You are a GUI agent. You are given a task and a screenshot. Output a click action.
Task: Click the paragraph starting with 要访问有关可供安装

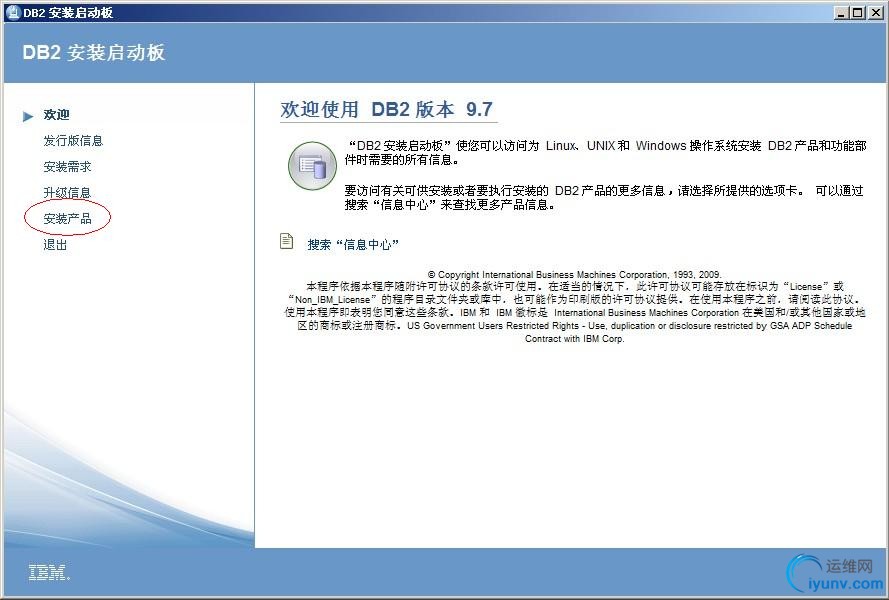pos(604,197)
